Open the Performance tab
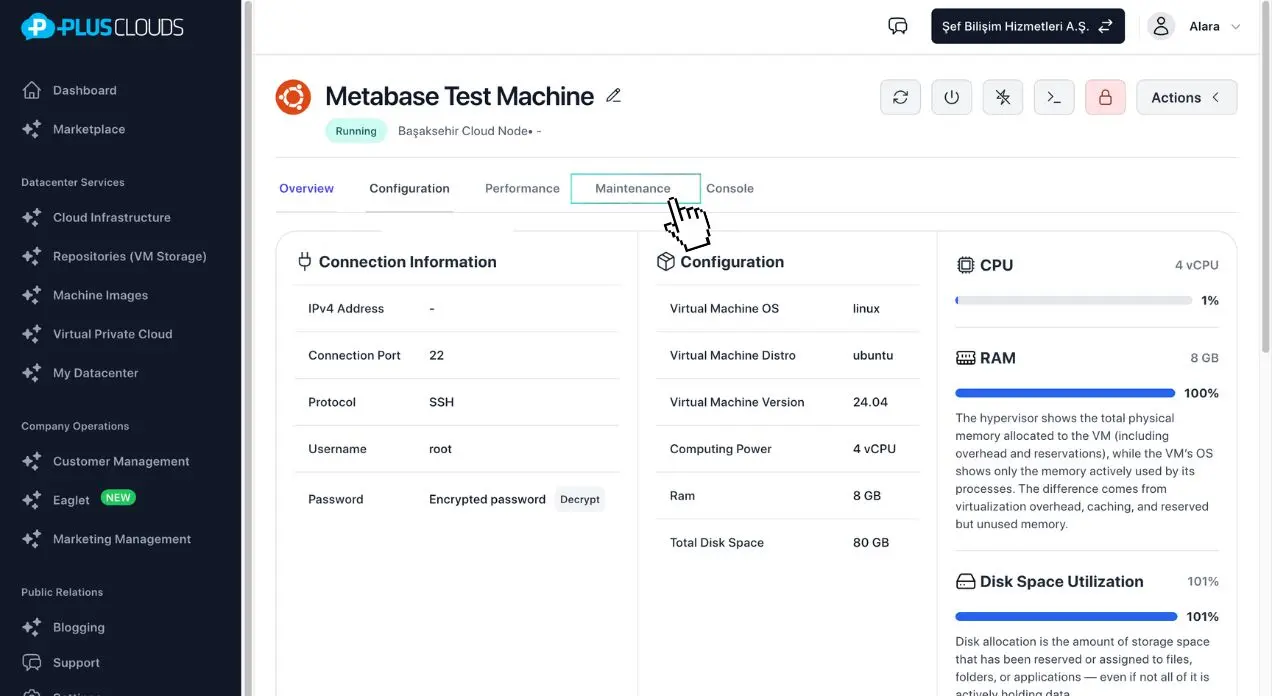 tap(522, 188)
